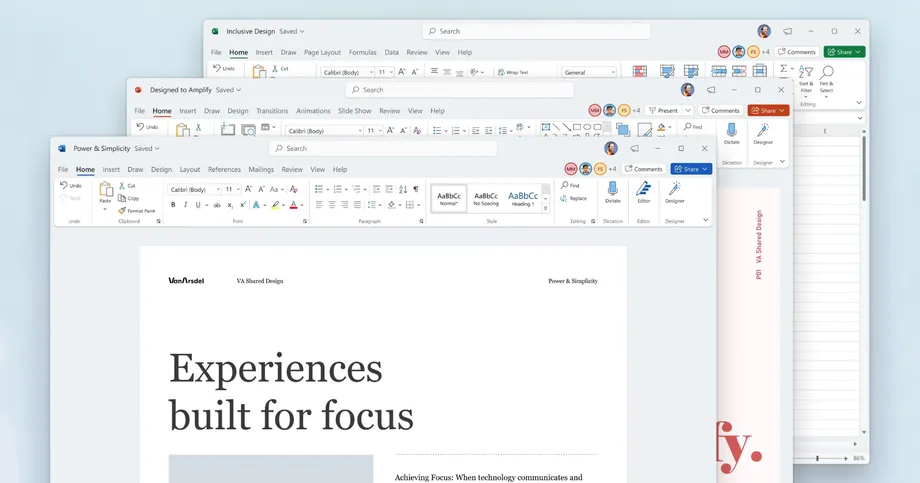
Task: Switch to the Transitions tab in PowerPoint
Action: point(272,111)
